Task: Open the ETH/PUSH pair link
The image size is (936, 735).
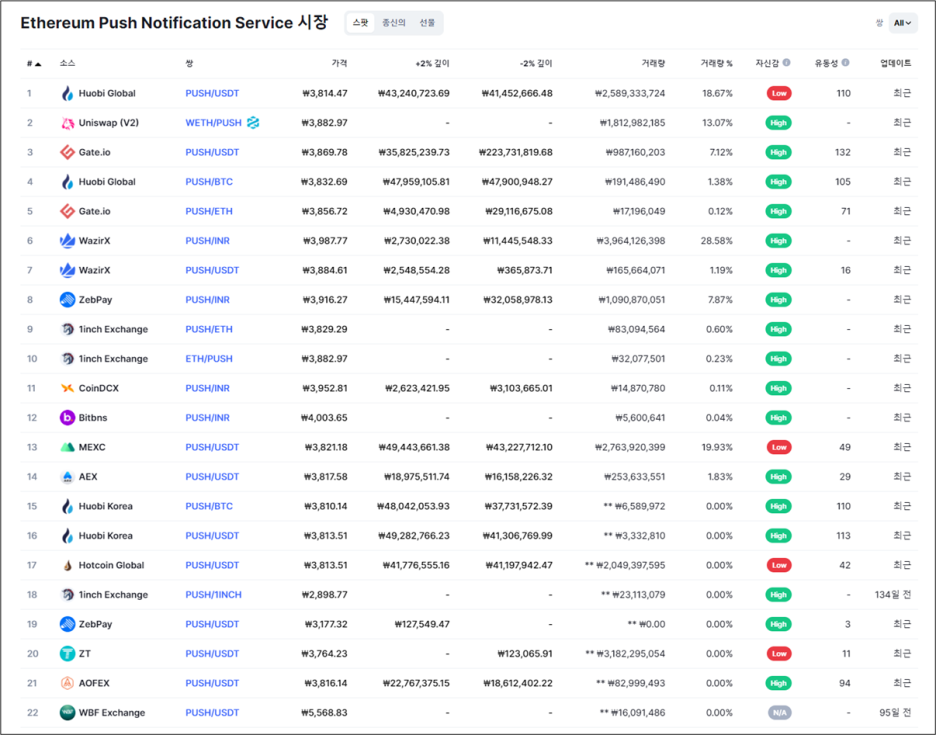Action: click(209, 359)
